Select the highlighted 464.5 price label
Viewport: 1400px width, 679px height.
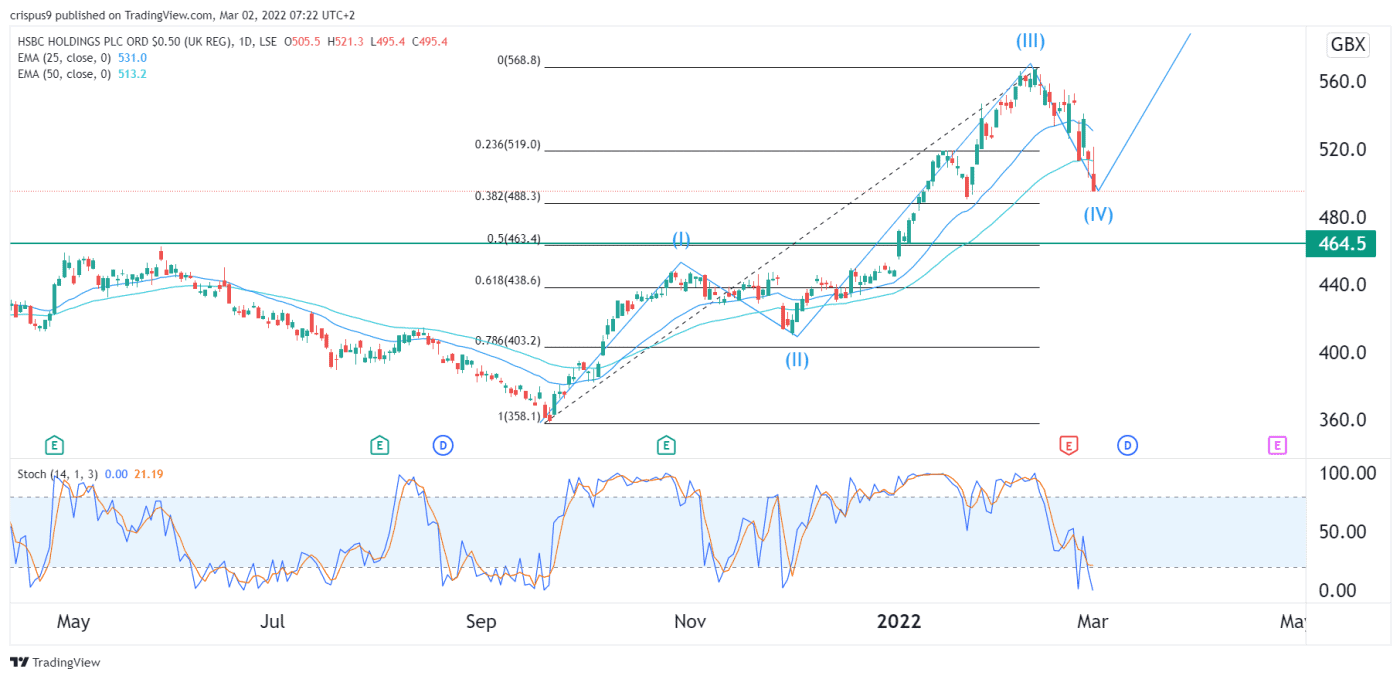[1340, 243]
